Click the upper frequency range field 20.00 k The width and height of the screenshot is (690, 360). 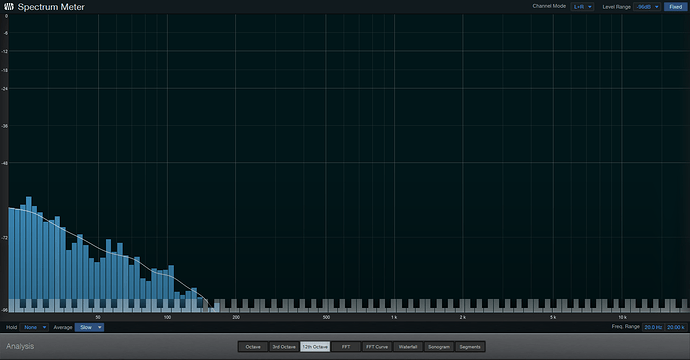point(675,327)
